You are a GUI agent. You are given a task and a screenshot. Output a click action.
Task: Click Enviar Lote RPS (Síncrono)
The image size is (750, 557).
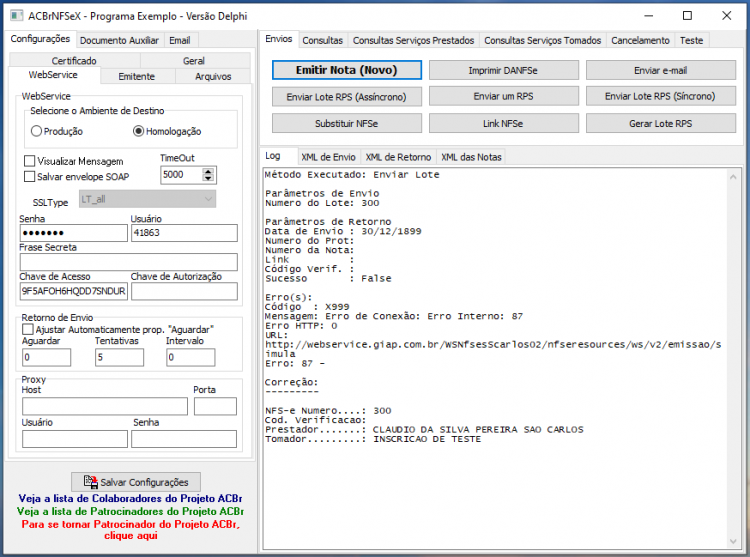(661, 96)
